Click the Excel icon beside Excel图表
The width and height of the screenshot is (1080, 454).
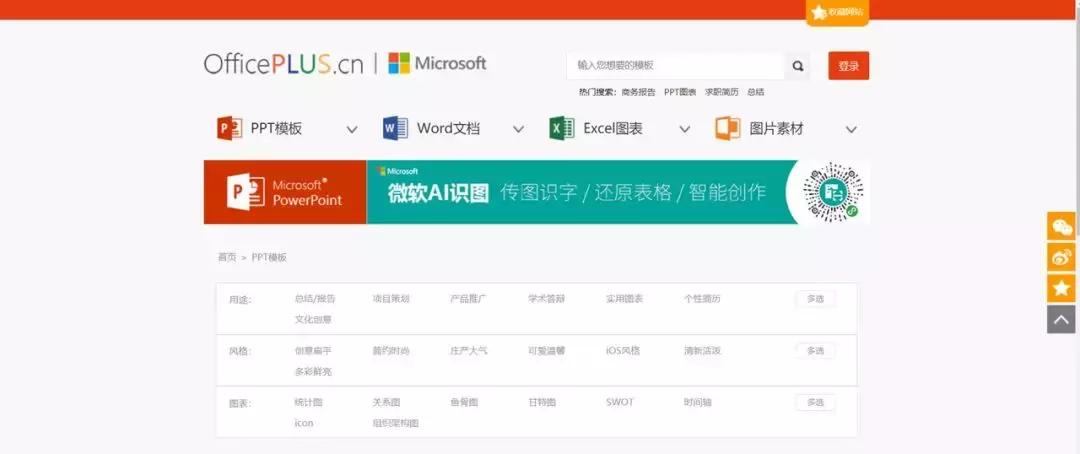[x=561, y=128]
